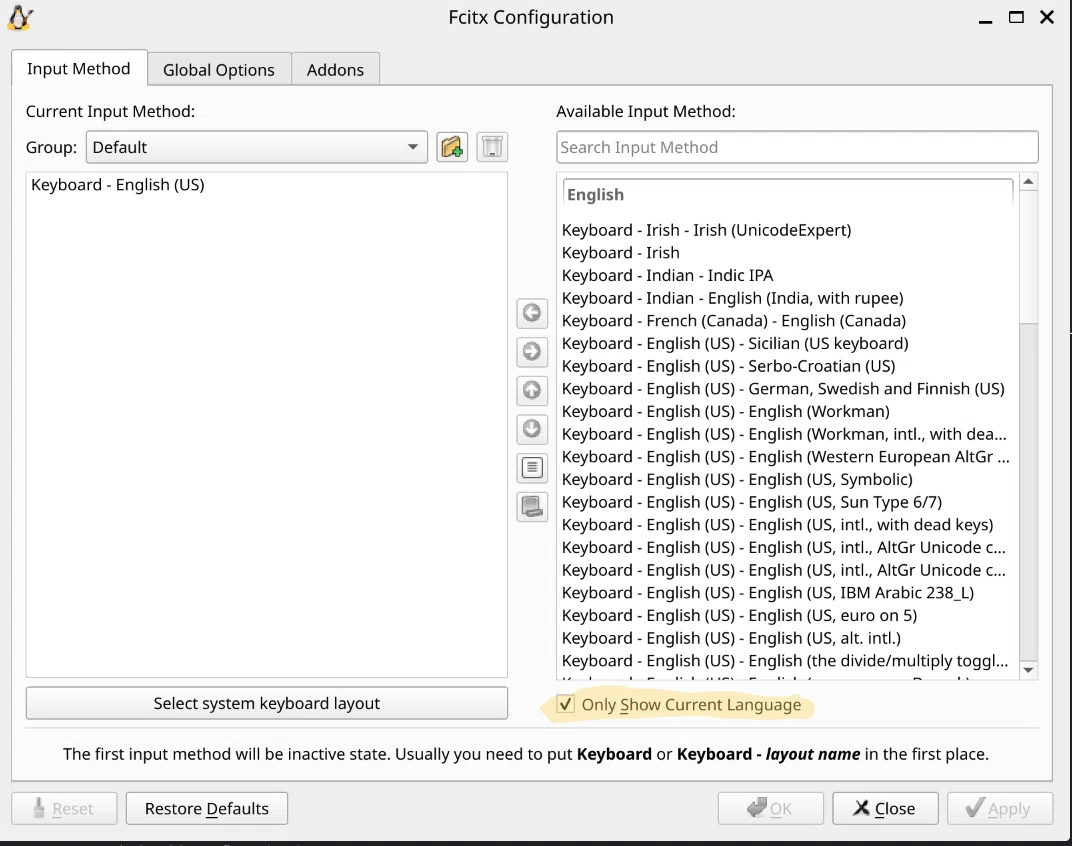This screenshot has width=1072, height=846.
Task: Switch to the Global Options tab
Action: 219,70
